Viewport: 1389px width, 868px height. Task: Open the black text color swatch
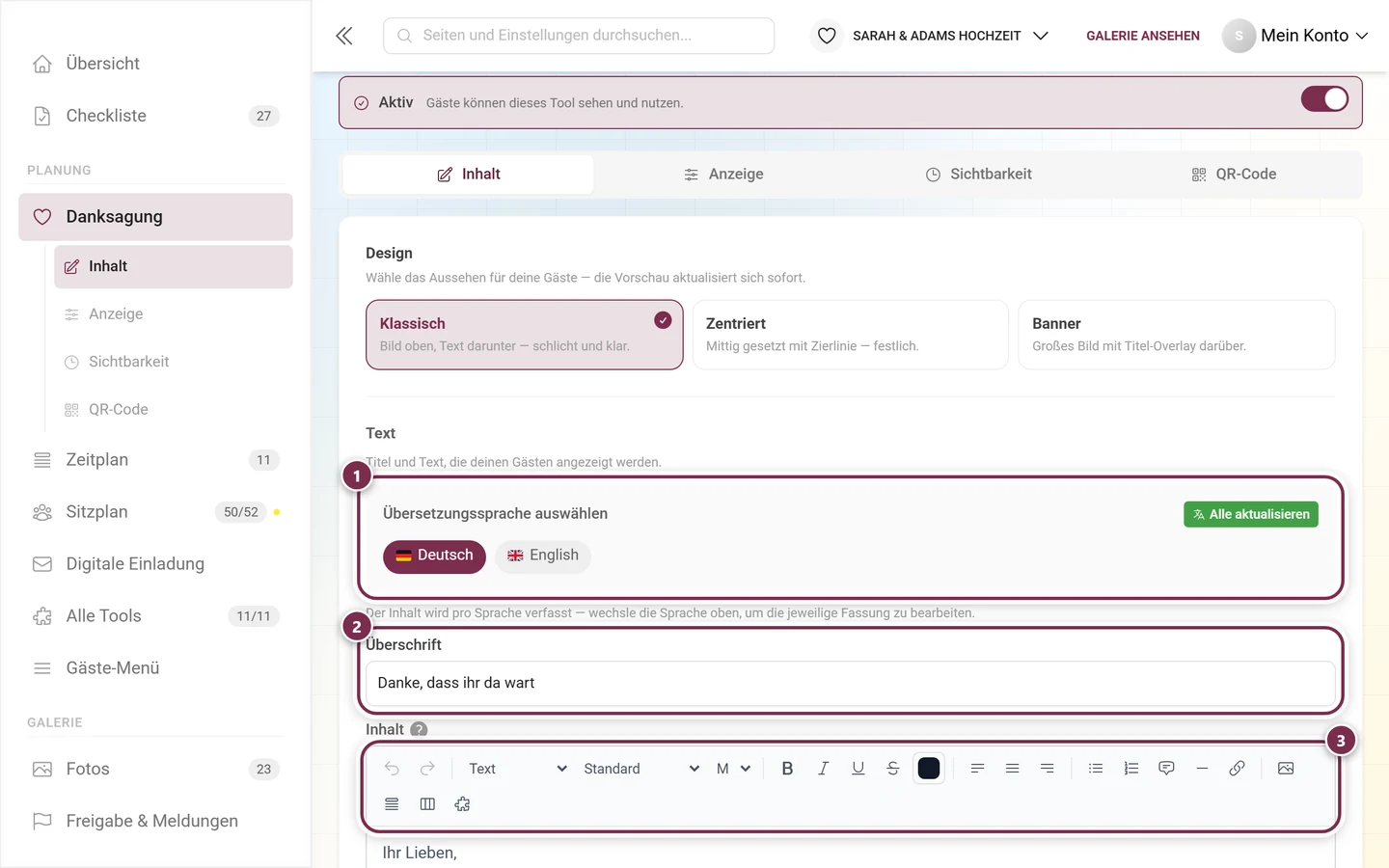929,769
